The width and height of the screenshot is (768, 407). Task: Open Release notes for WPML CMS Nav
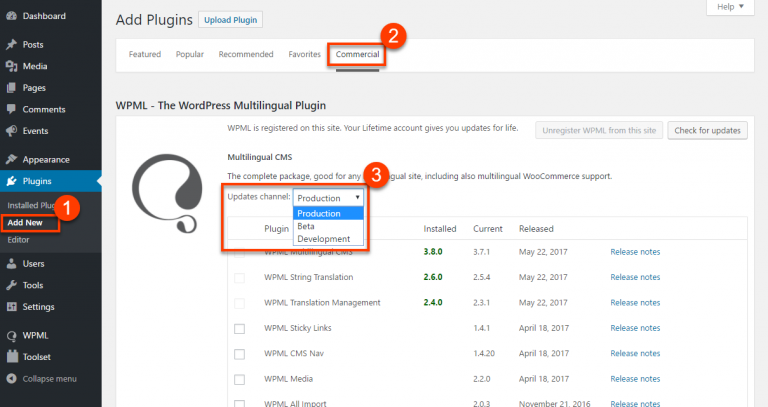635,354
